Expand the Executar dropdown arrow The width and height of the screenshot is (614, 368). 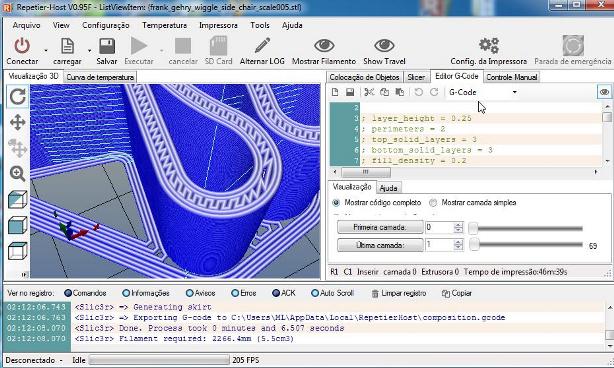tap(161, 51)
